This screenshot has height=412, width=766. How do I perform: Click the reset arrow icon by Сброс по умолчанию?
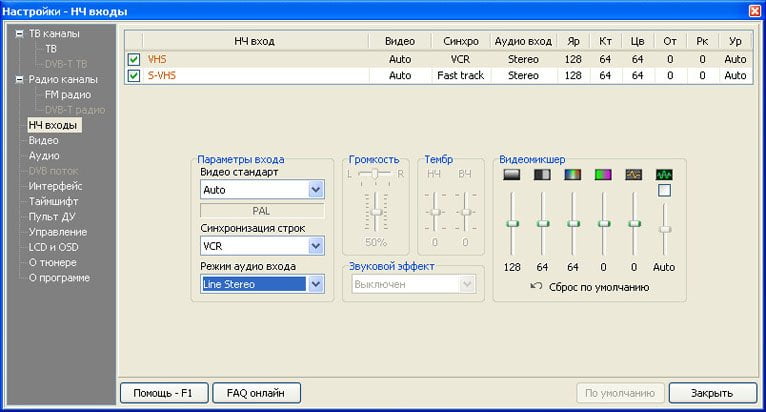coord(535,287)
